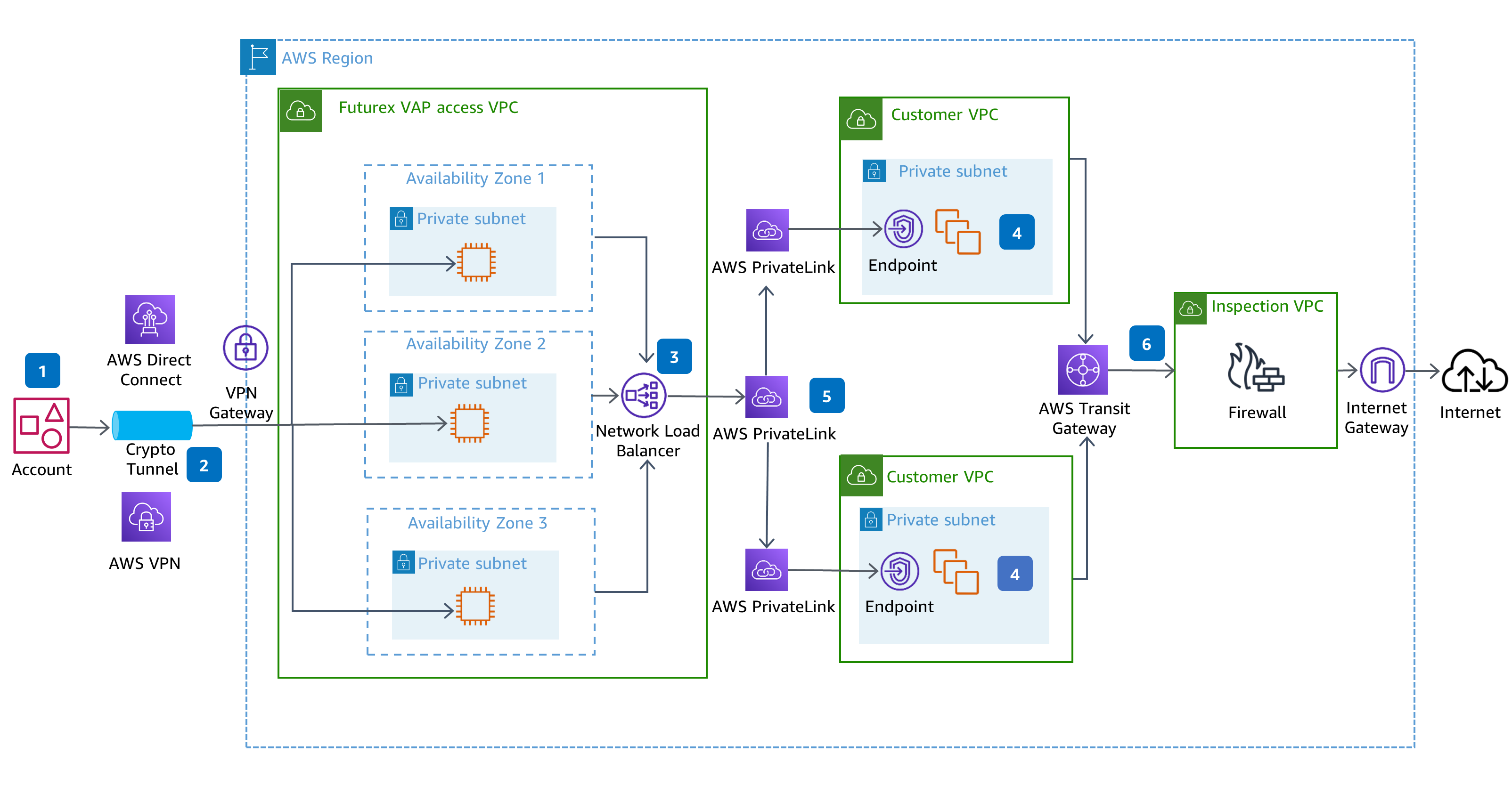
Task: Click the upper Customer VPC cloud icon
Action: pos(861,119)
